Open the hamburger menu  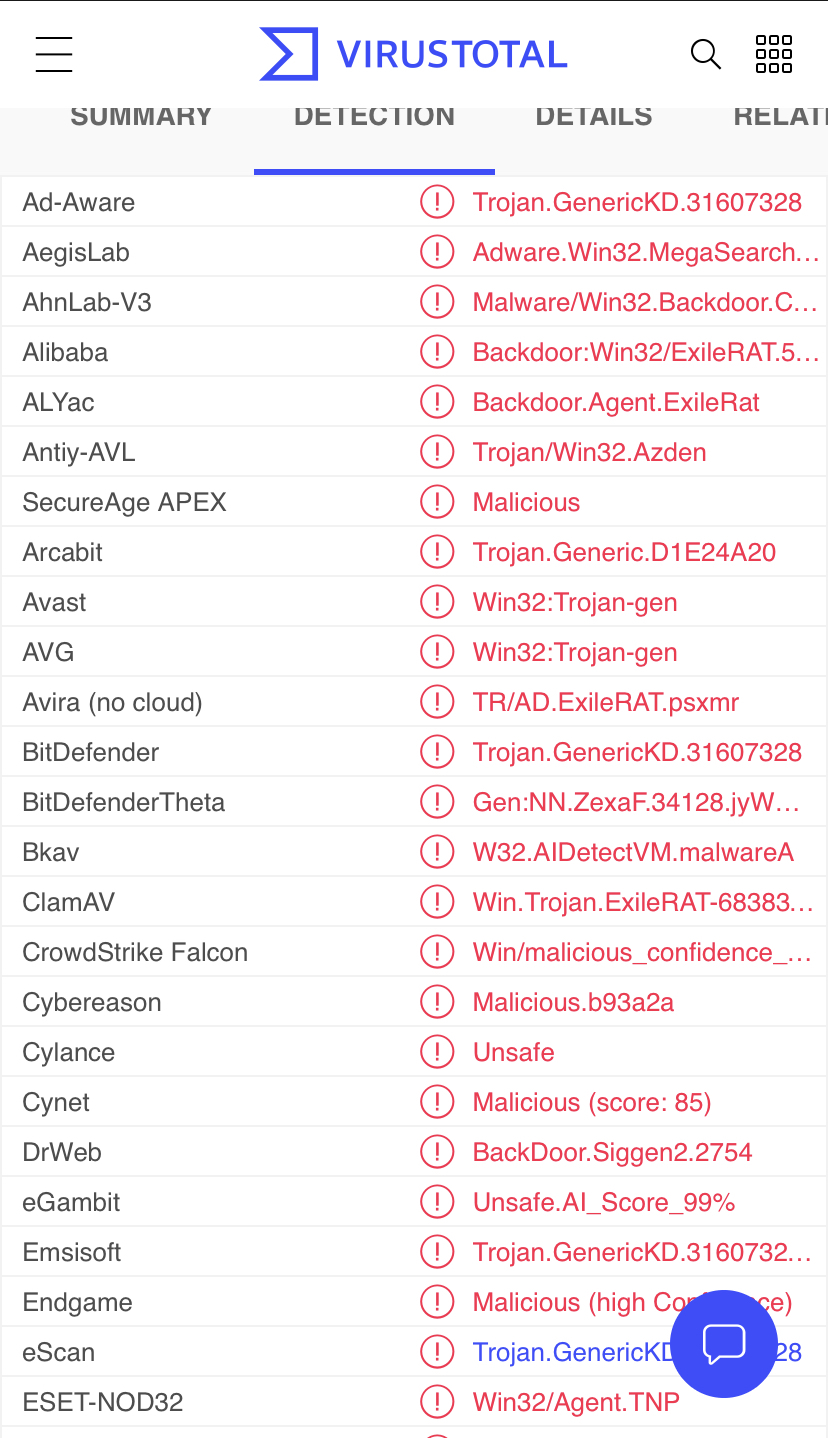point(54,54)
